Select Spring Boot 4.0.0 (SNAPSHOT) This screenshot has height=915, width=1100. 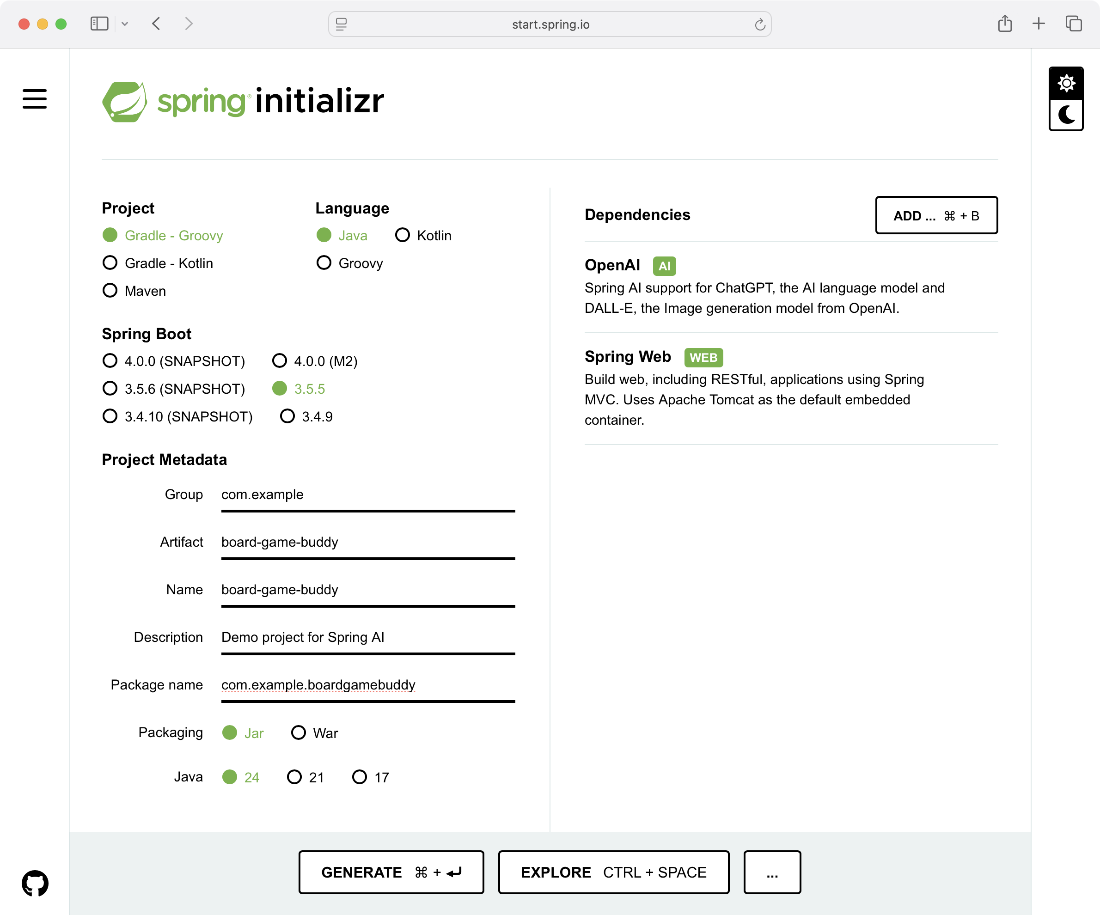tap(174, 361)
